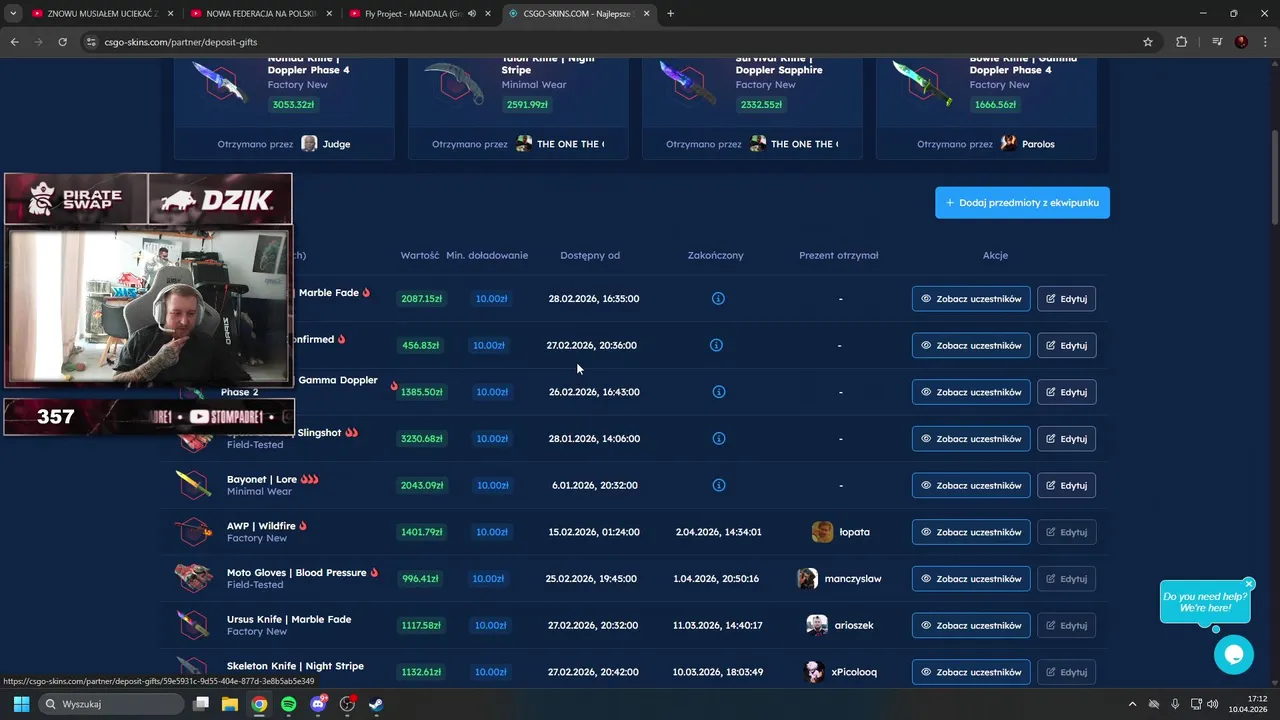Click 3230.68zł value badge
1280x720 pixels.
pos(421,438)
